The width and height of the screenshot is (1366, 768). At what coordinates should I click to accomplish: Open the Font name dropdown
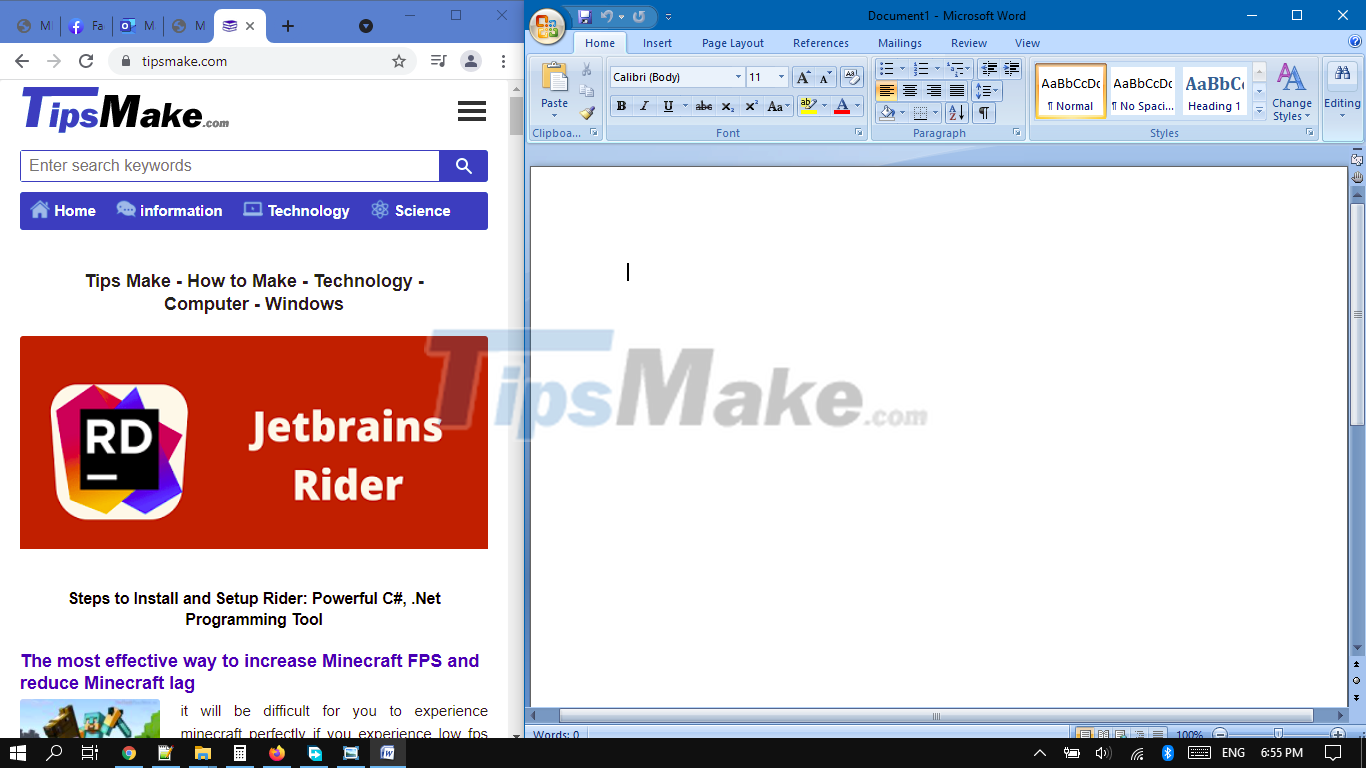739,76
